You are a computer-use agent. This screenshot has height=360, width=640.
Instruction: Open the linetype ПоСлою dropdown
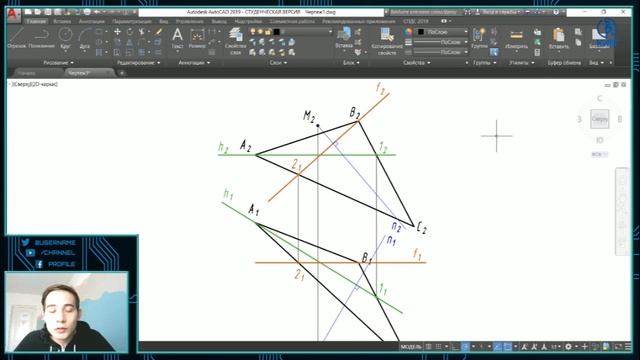click(x=441, y=52)
